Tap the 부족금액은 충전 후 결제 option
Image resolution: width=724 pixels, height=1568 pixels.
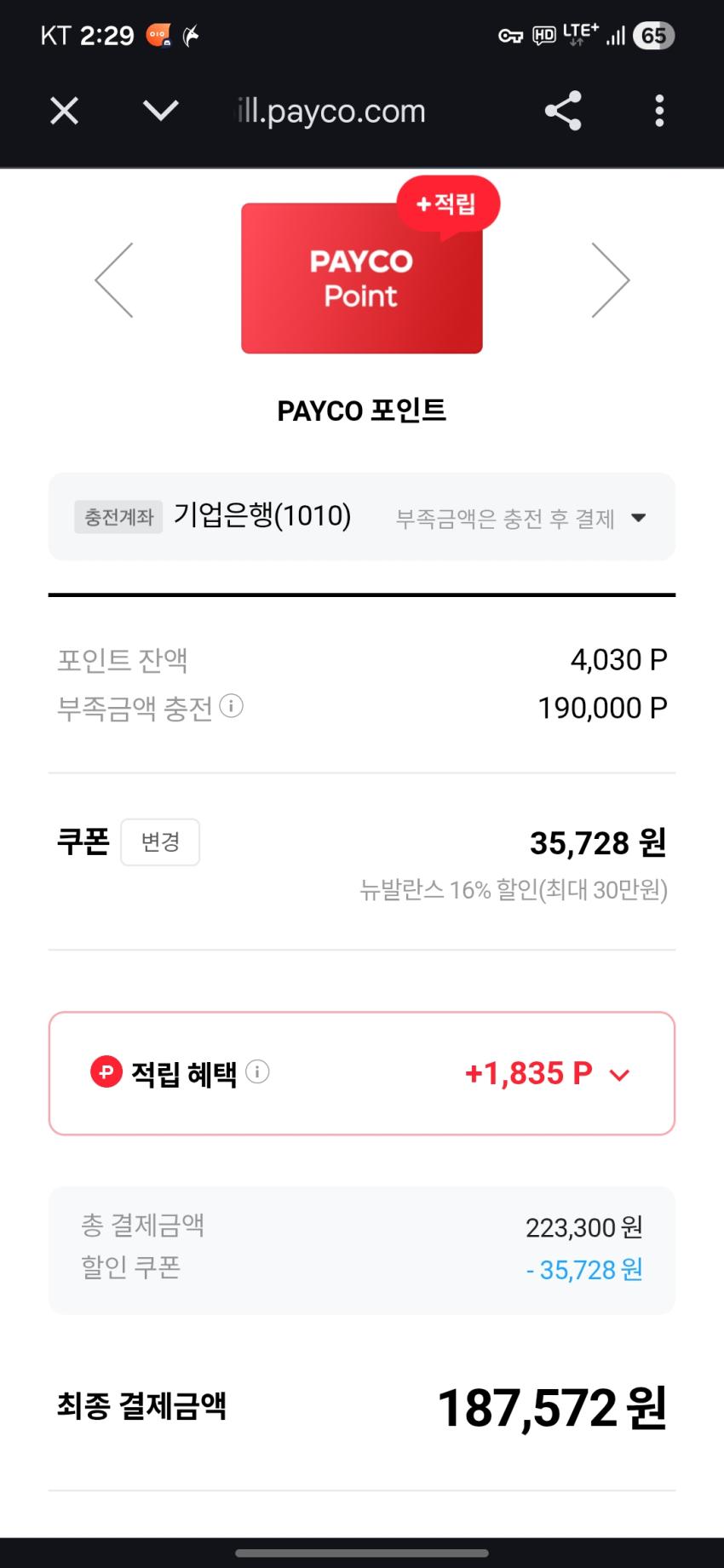[x=505, y=519]
